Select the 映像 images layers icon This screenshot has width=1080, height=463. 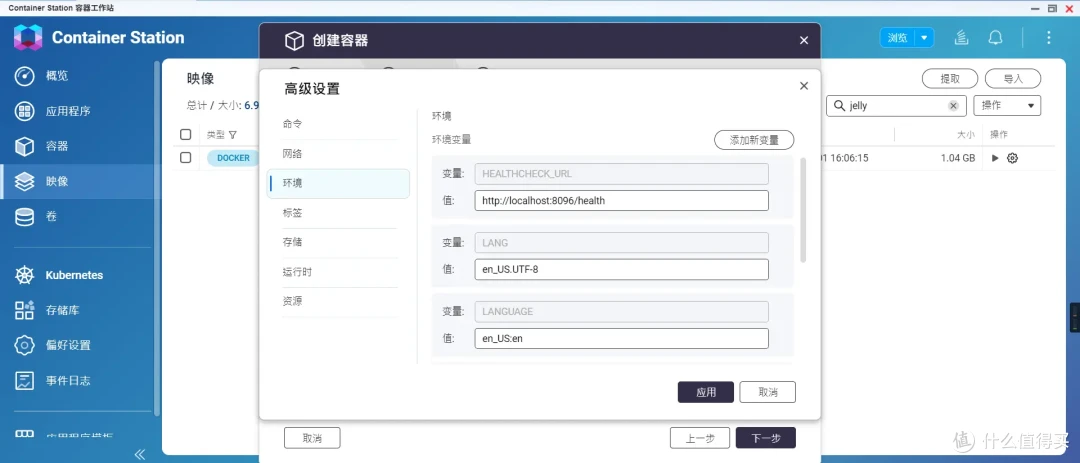25,181
